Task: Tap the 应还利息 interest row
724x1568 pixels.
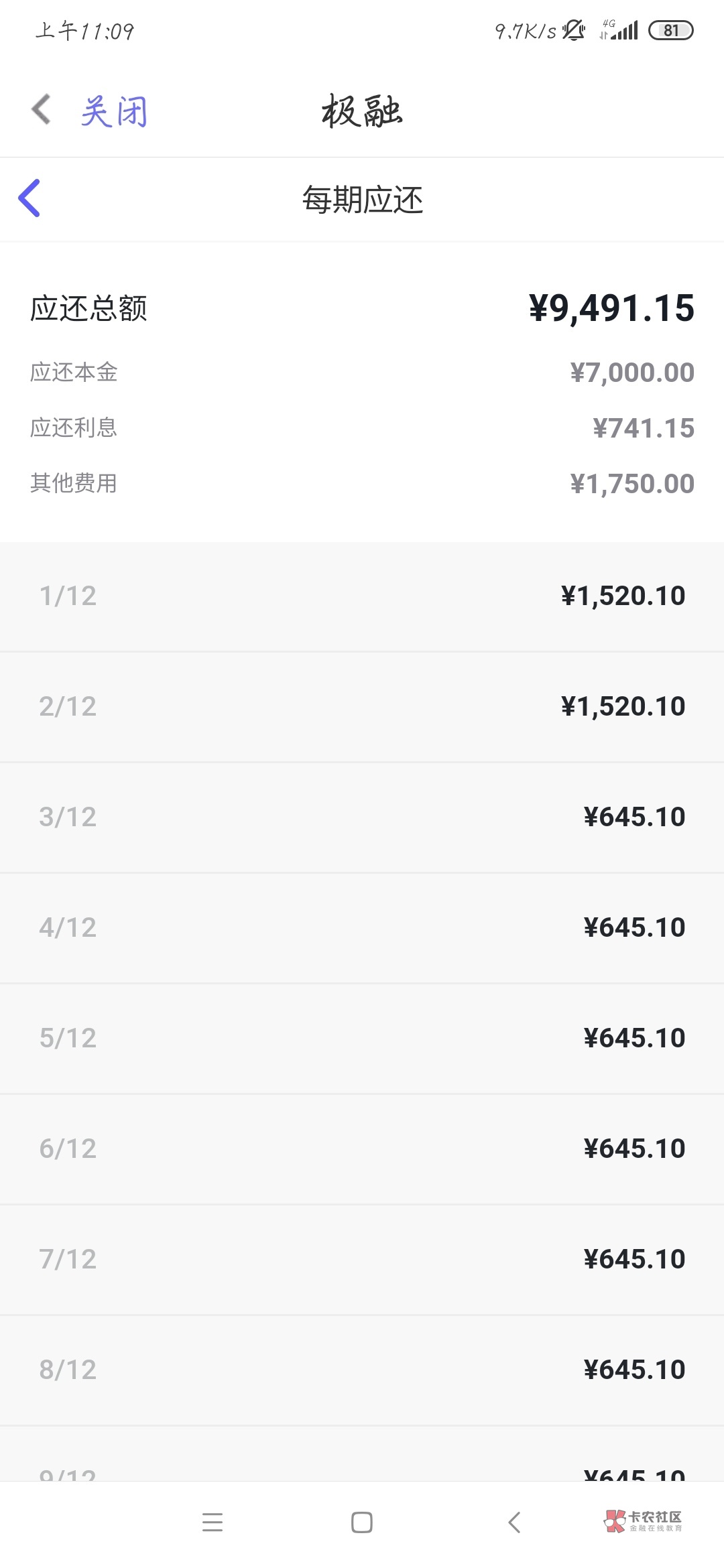Action: (x=362, y=428)
